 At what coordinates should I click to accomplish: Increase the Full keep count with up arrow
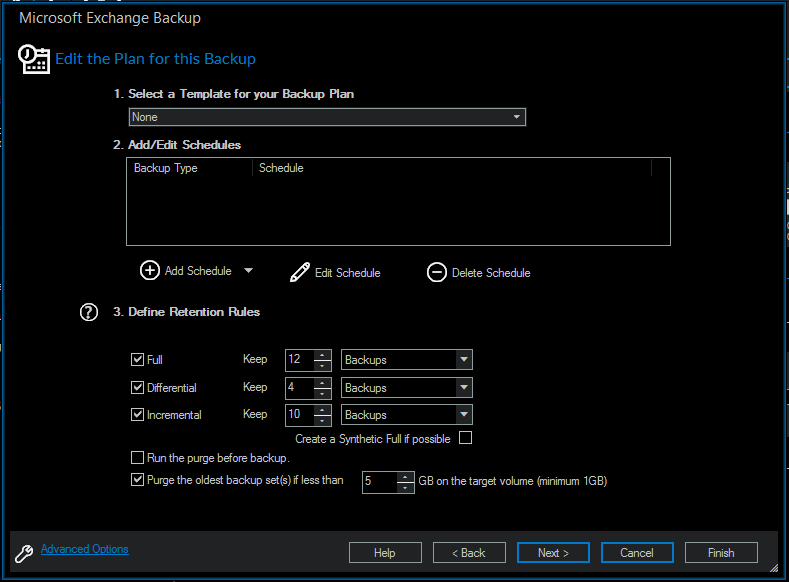click(x=323, y=355)
